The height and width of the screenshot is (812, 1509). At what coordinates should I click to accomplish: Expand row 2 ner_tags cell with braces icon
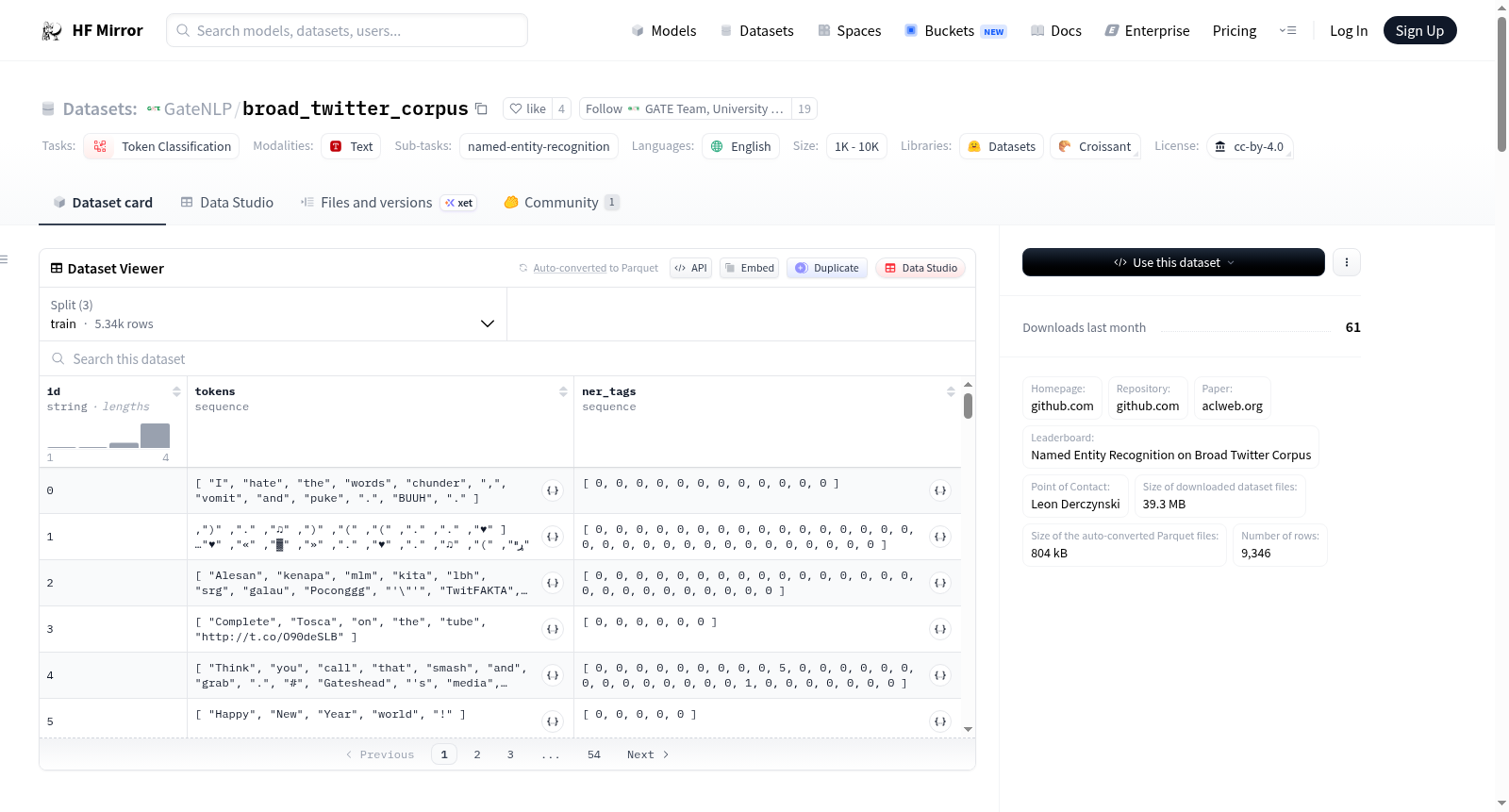click(x=940, y=583)
